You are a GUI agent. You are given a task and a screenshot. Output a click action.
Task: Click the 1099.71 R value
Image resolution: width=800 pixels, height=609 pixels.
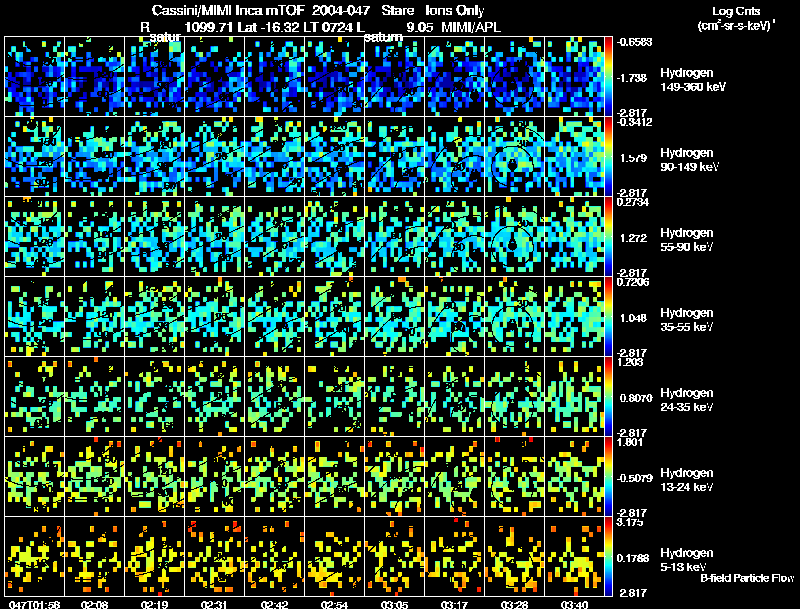[x=208, y=27]
